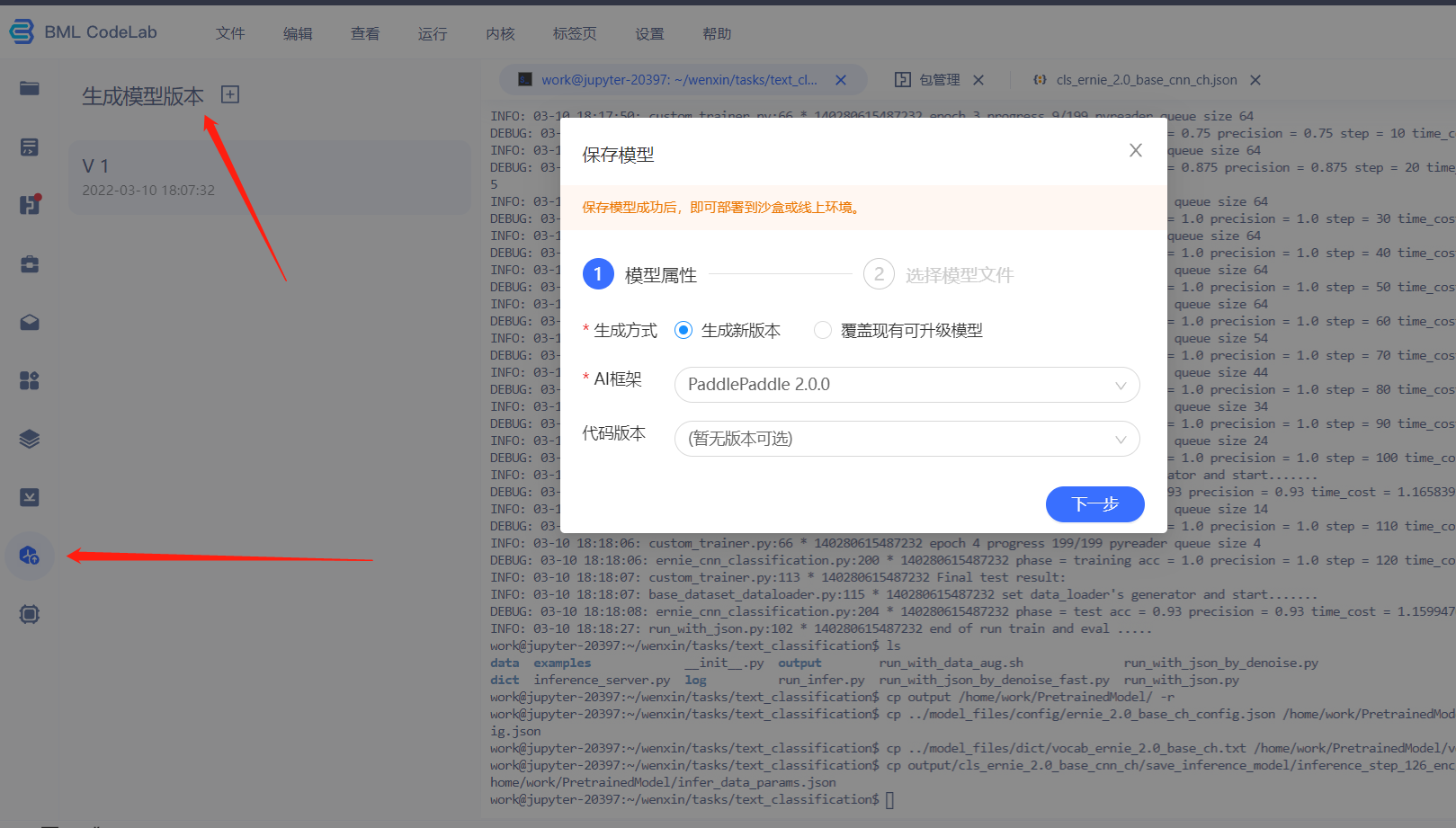Open the sidebar icon with the red notification dot
Image resolution: width=1456 pixels, height=828 pixels.
pos(30,205)
